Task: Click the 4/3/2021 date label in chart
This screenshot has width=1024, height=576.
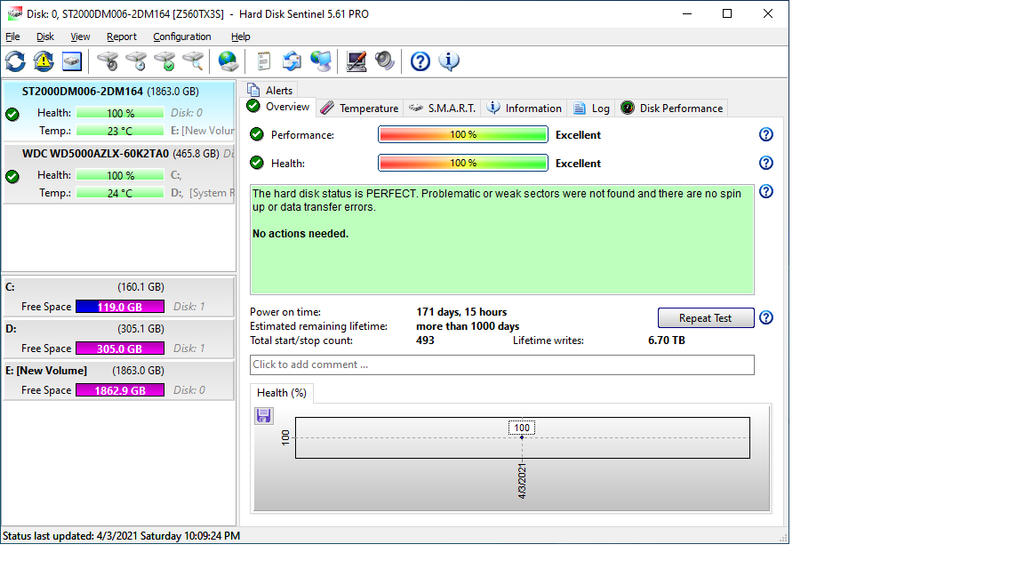Action: click(522, 481)
